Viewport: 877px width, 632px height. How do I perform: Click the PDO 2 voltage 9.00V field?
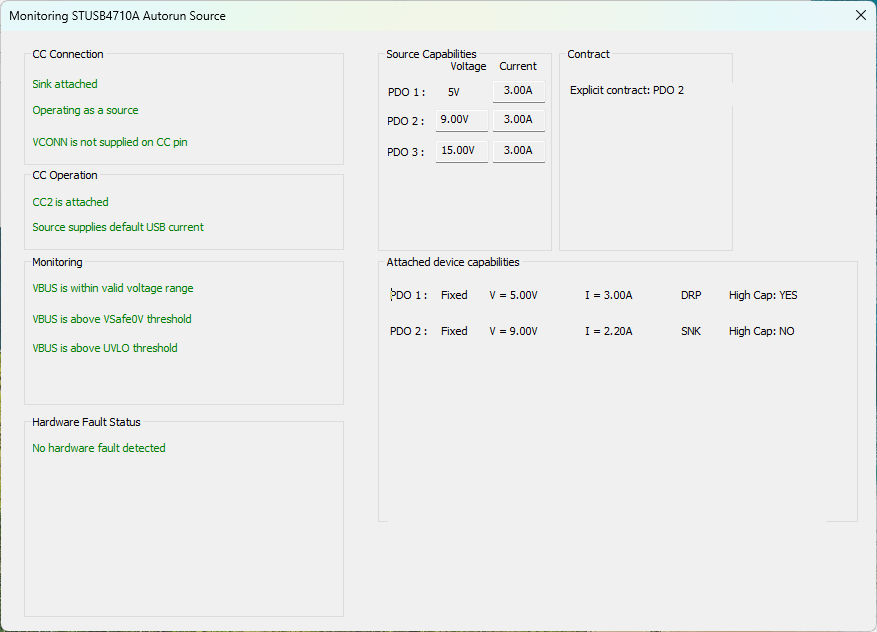point(461,120)
